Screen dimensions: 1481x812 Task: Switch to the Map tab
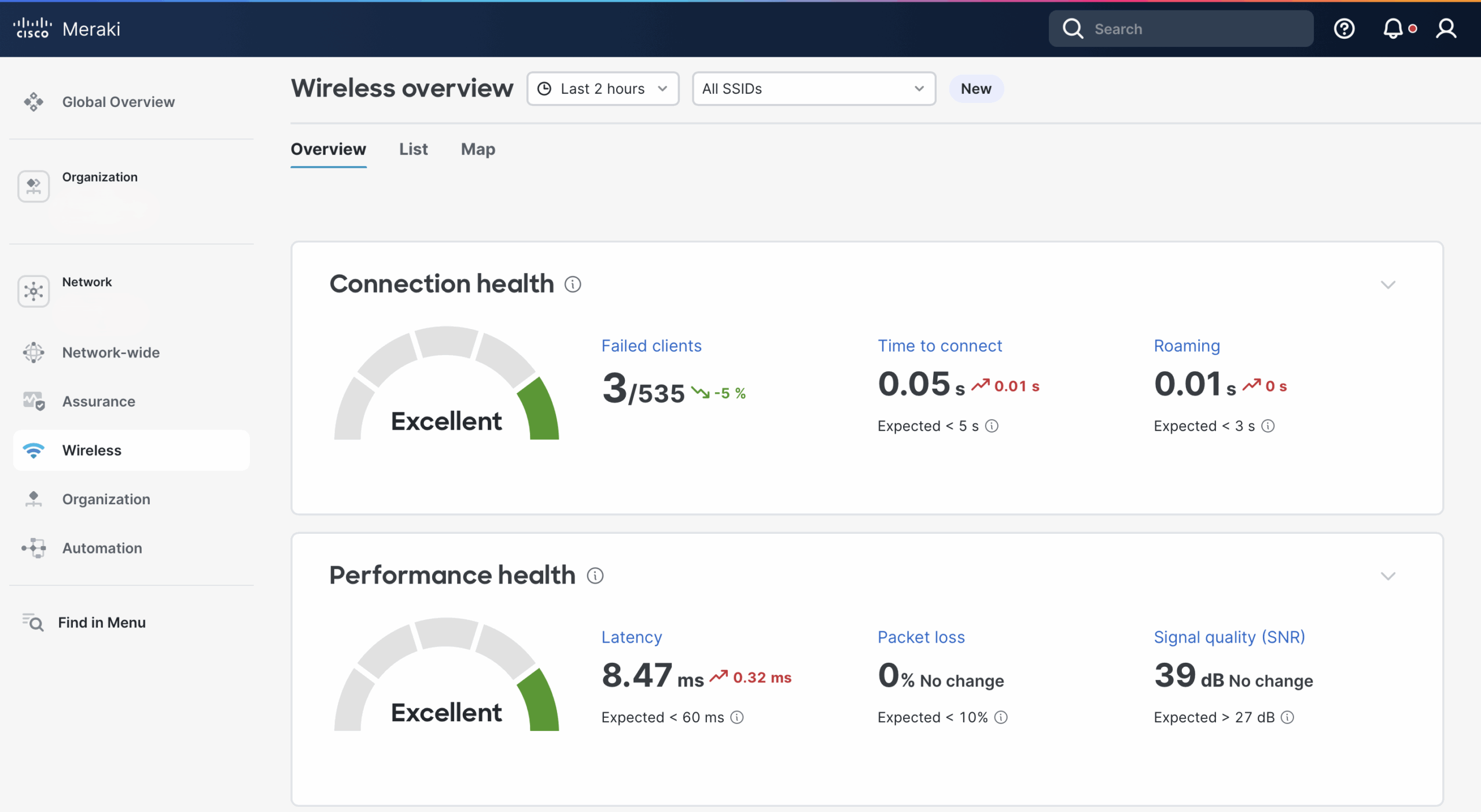(478, 149)
